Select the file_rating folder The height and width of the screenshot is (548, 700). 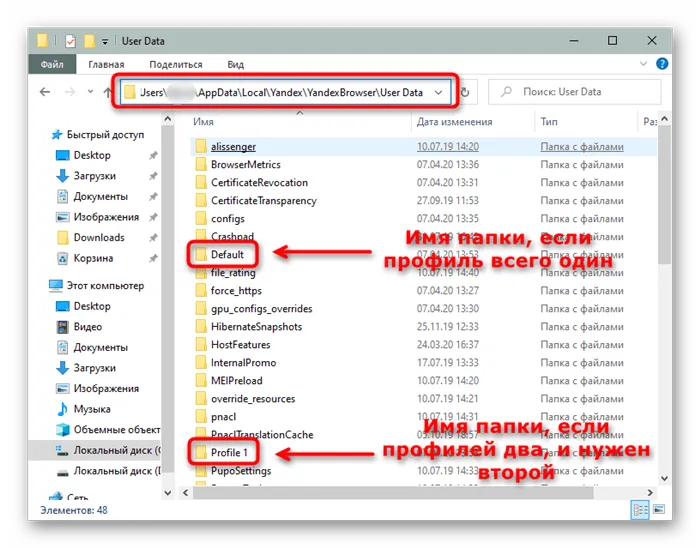(233, 273)
